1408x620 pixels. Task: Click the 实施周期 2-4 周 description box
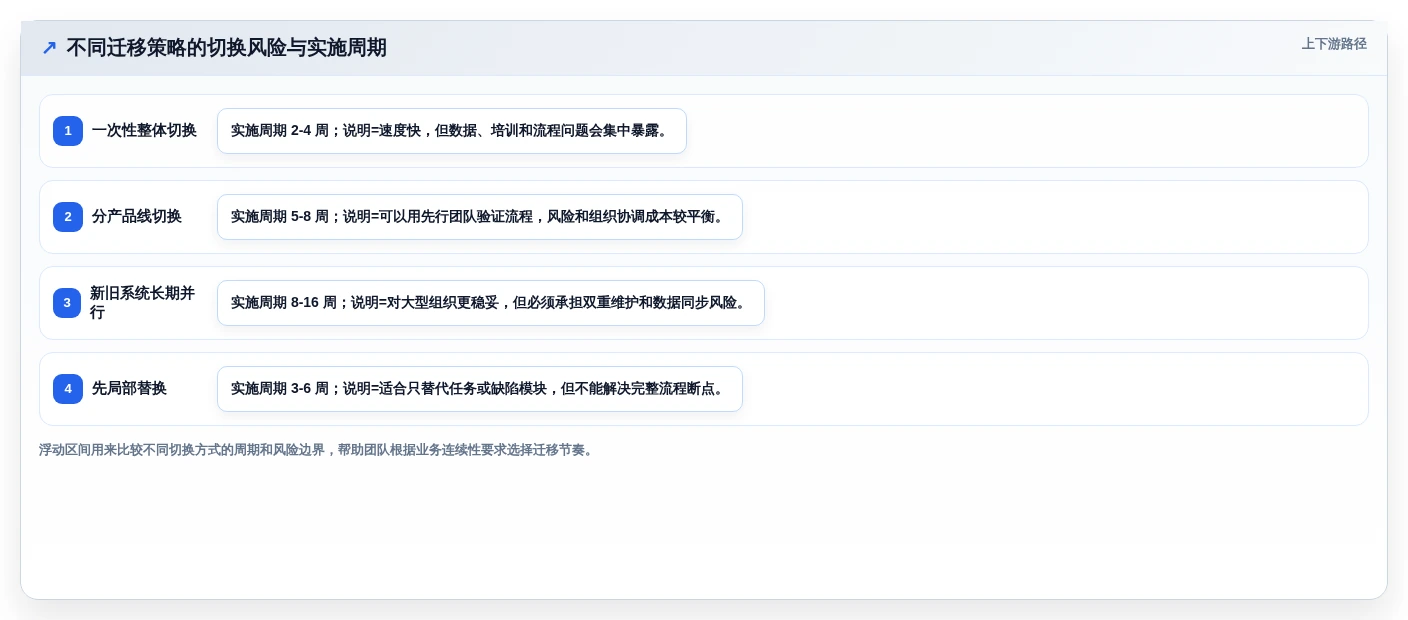click(452, 131)
